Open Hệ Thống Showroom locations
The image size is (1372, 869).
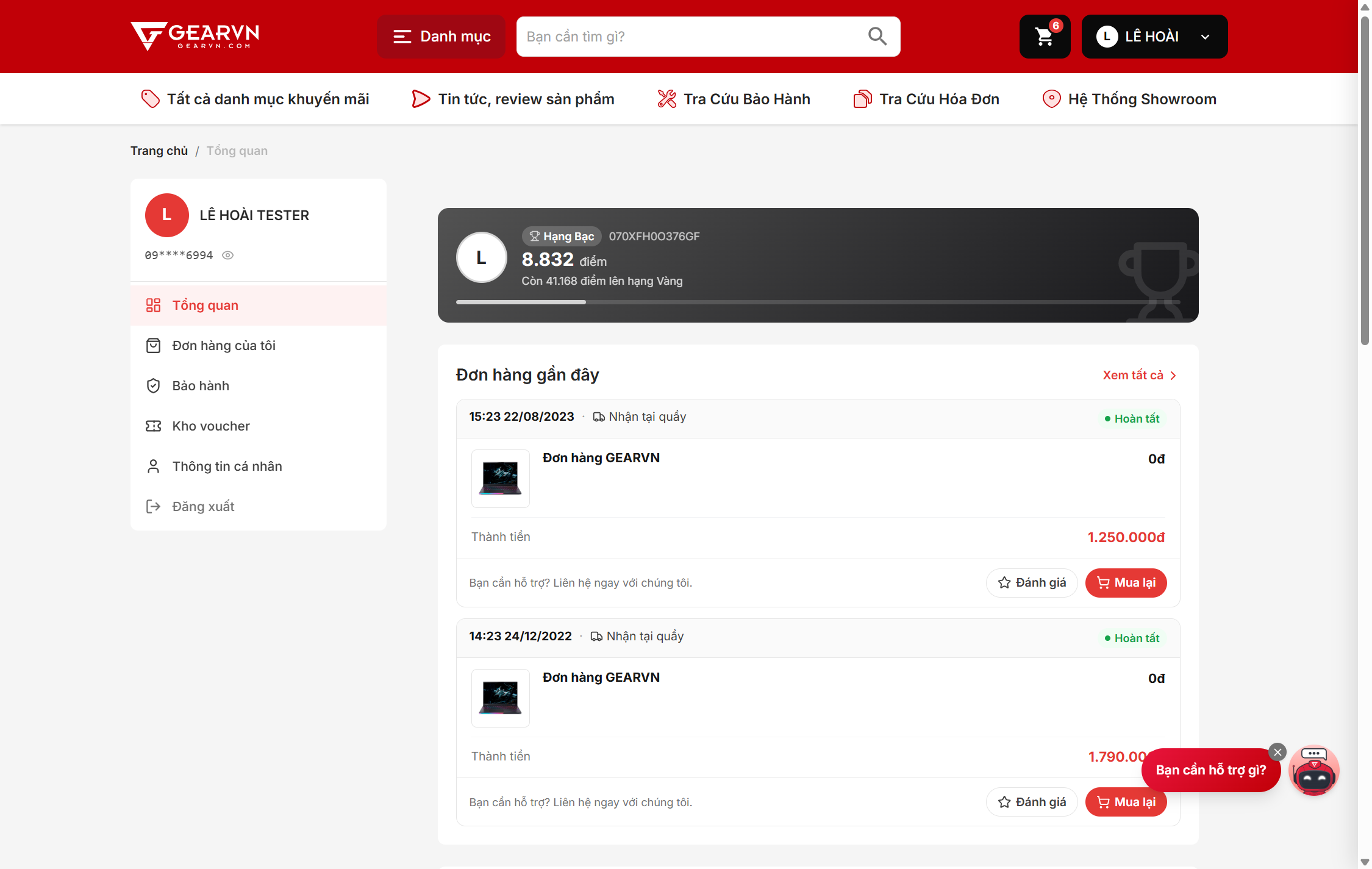pos(1129,99)
